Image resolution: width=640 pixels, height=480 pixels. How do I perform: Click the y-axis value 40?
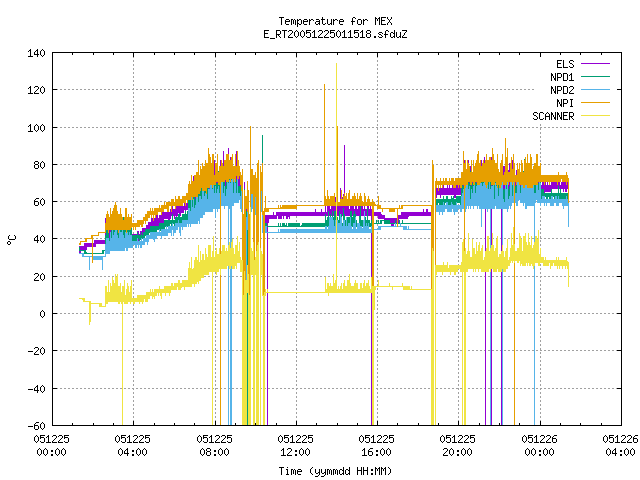(39, 239)
